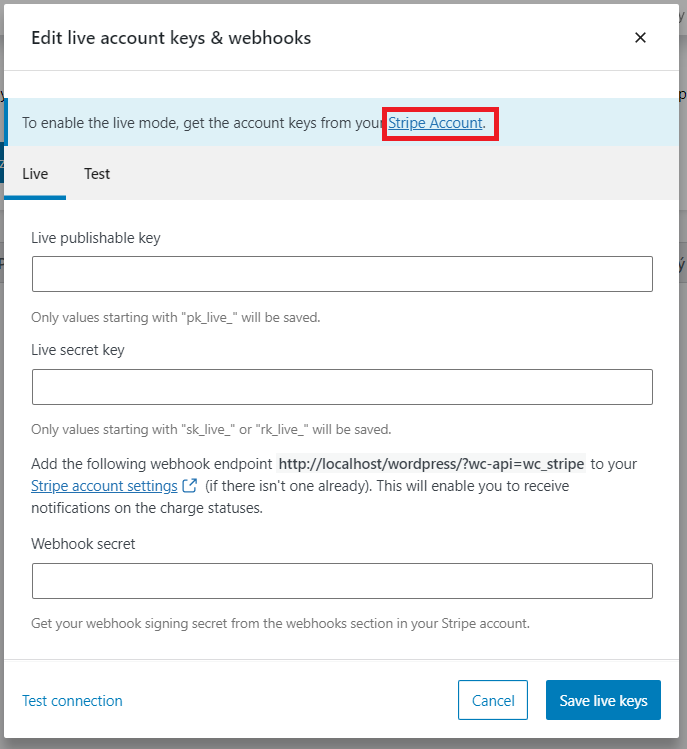Click the webhook endpoint URL text
The height and width of the screenshot is (749, 687).
[431, 464]
